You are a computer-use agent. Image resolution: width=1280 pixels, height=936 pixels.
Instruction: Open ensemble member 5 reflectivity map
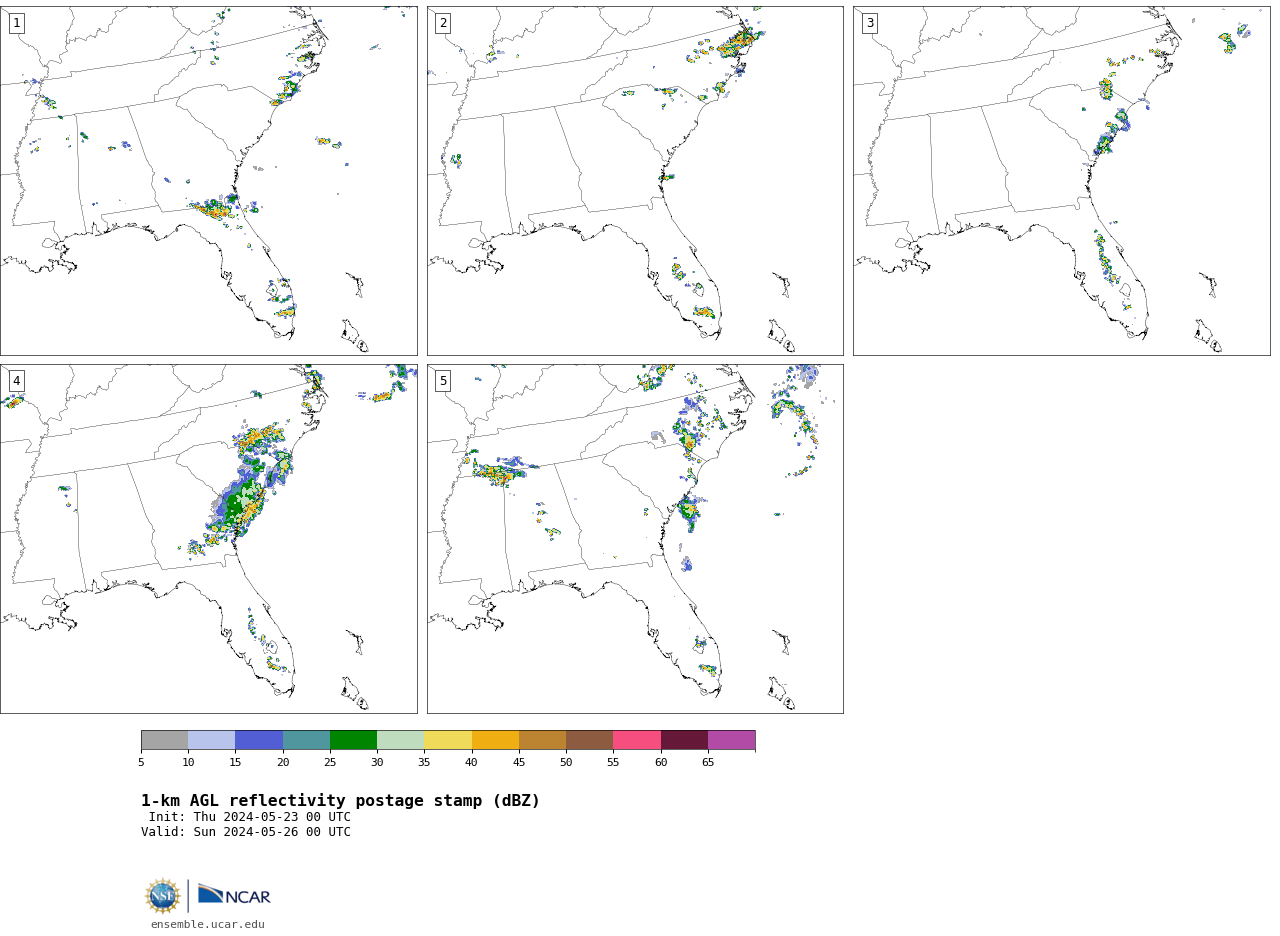point(635,539)
